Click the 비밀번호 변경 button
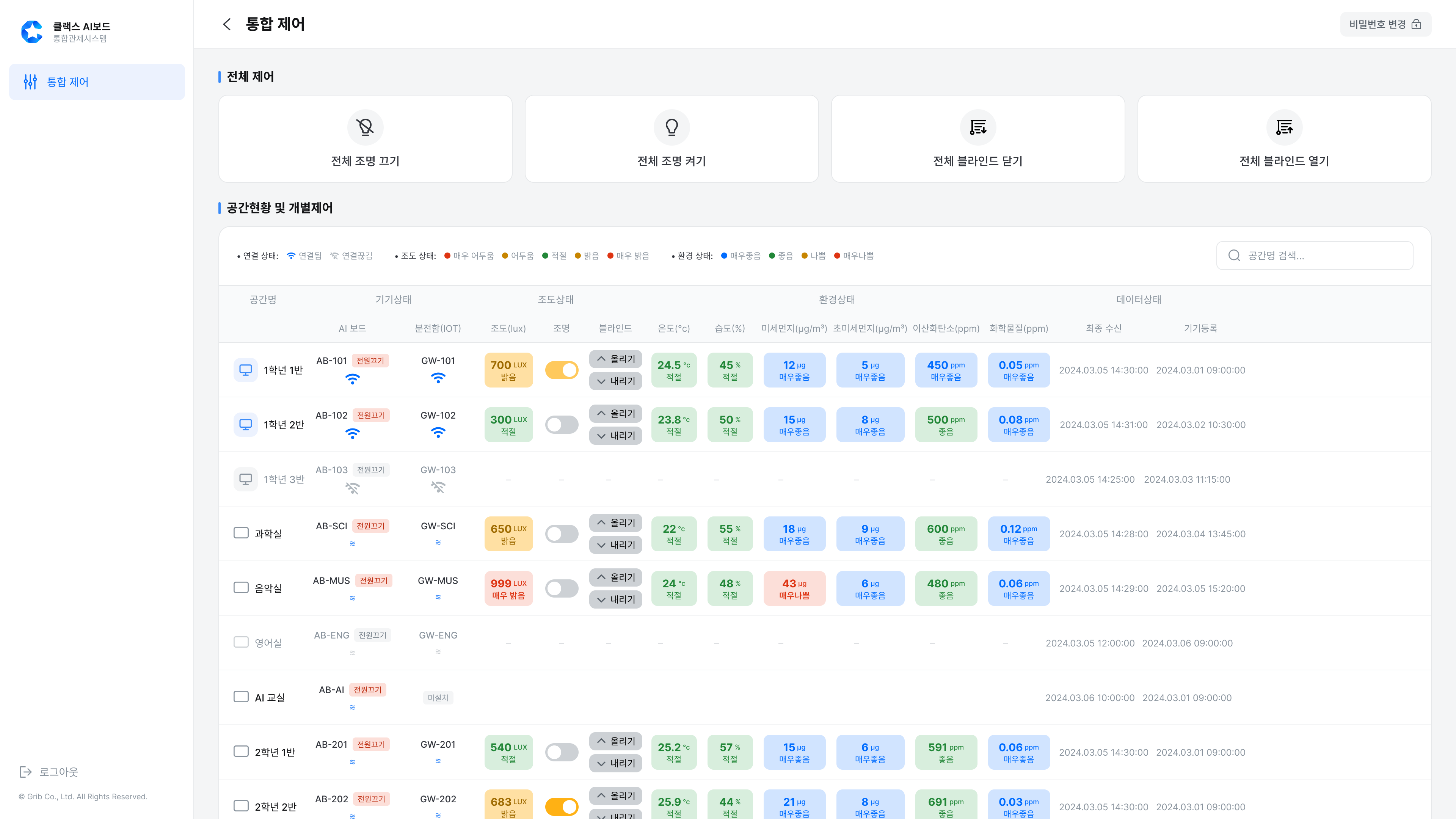The image size is (1456, 819). click(1385, 24)
